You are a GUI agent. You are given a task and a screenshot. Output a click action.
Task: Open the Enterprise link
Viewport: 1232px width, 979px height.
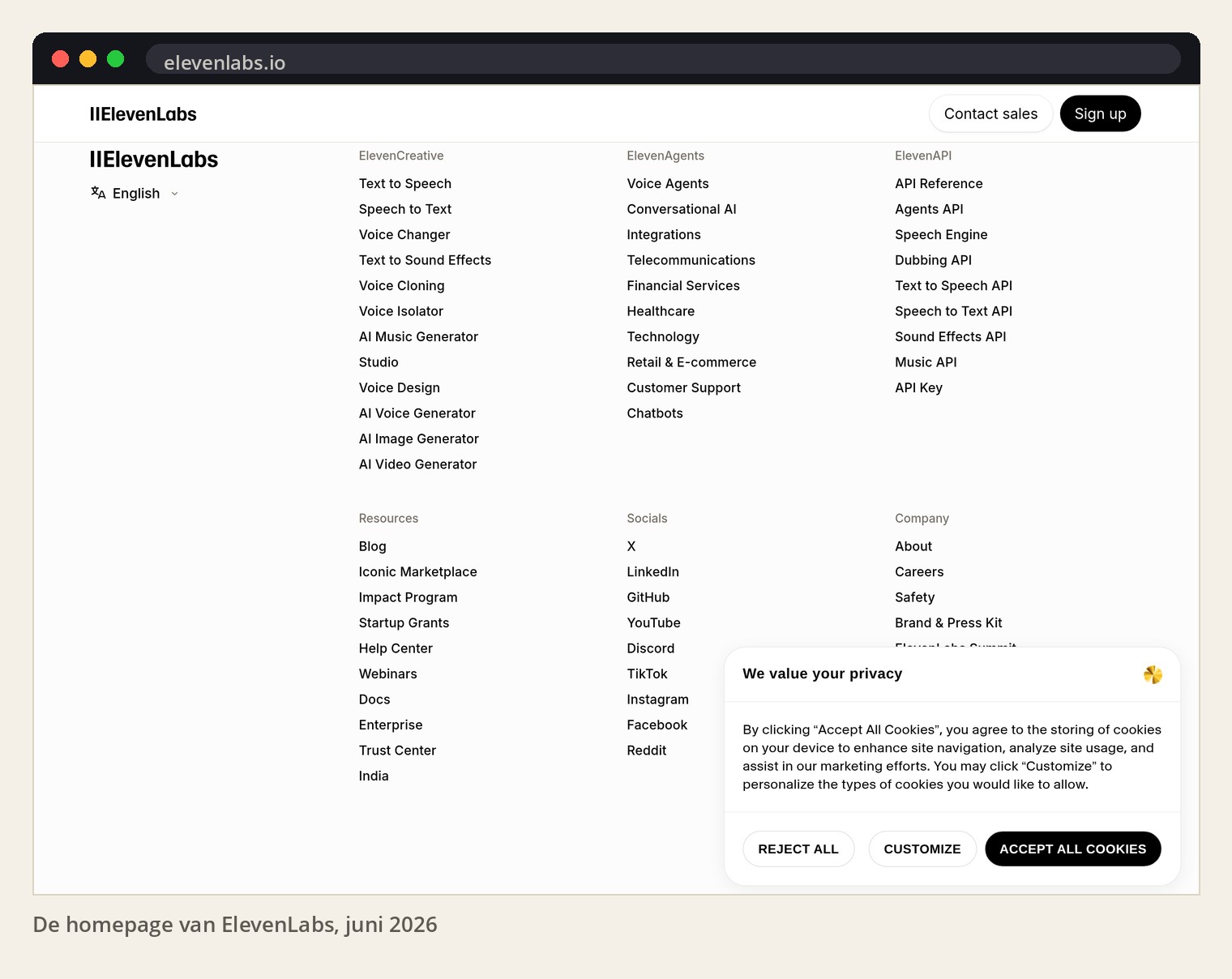point(391,725)
